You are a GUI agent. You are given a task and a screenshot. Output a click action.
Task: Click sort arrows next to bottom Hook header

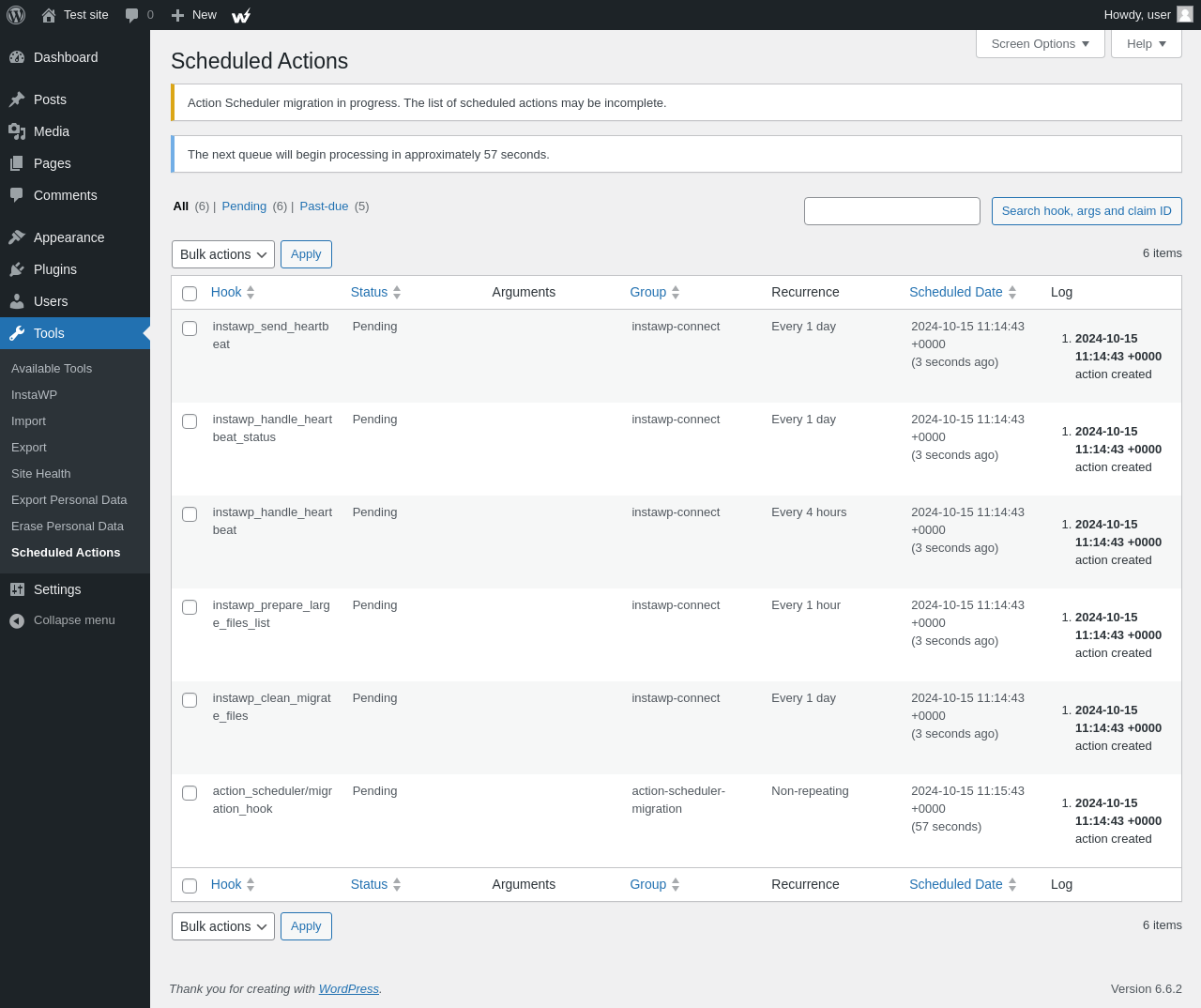pyautogui.click(x=251, y=885)
